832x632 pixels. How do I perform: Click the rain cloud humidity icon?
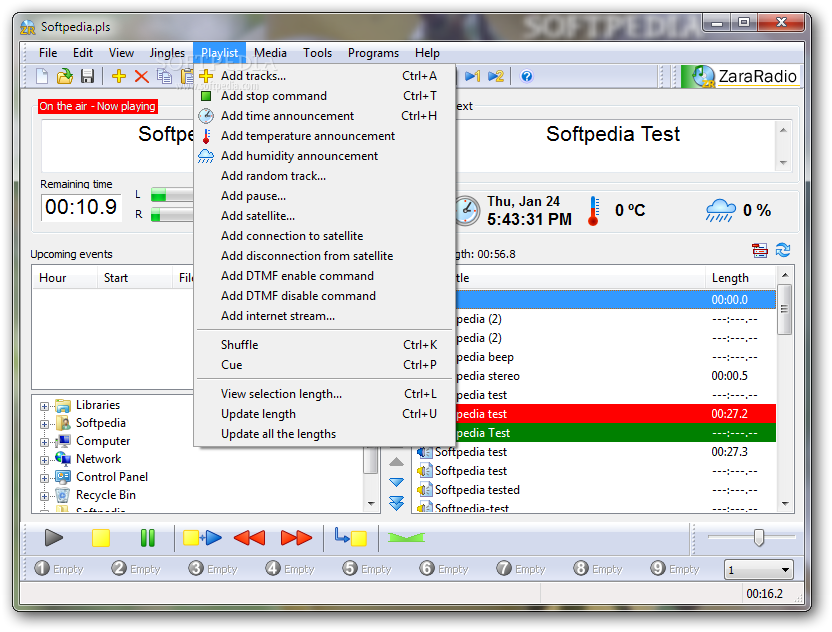coord(721,211)
